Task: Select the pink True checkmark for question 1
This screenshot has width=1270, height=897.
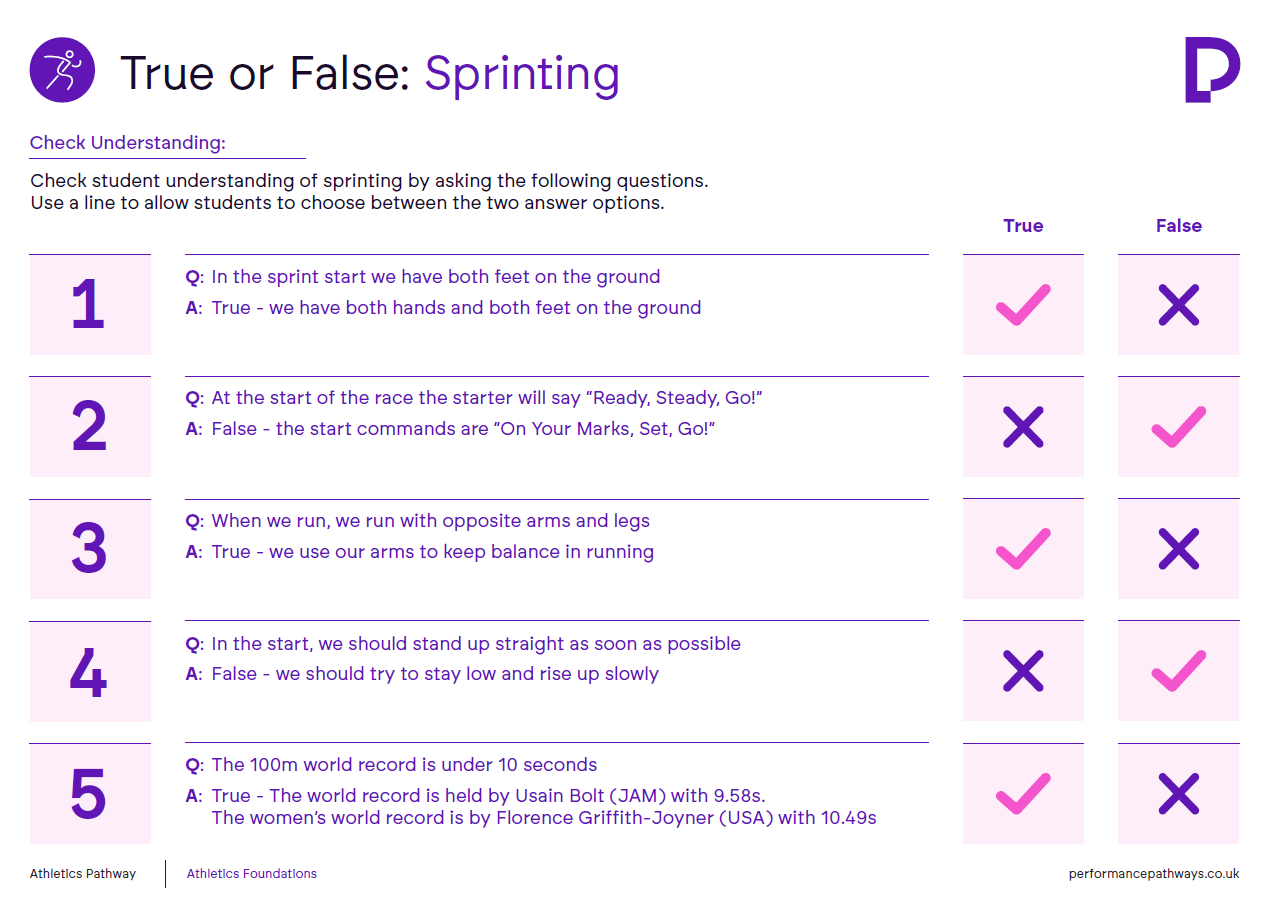Action: point(1023,305)
